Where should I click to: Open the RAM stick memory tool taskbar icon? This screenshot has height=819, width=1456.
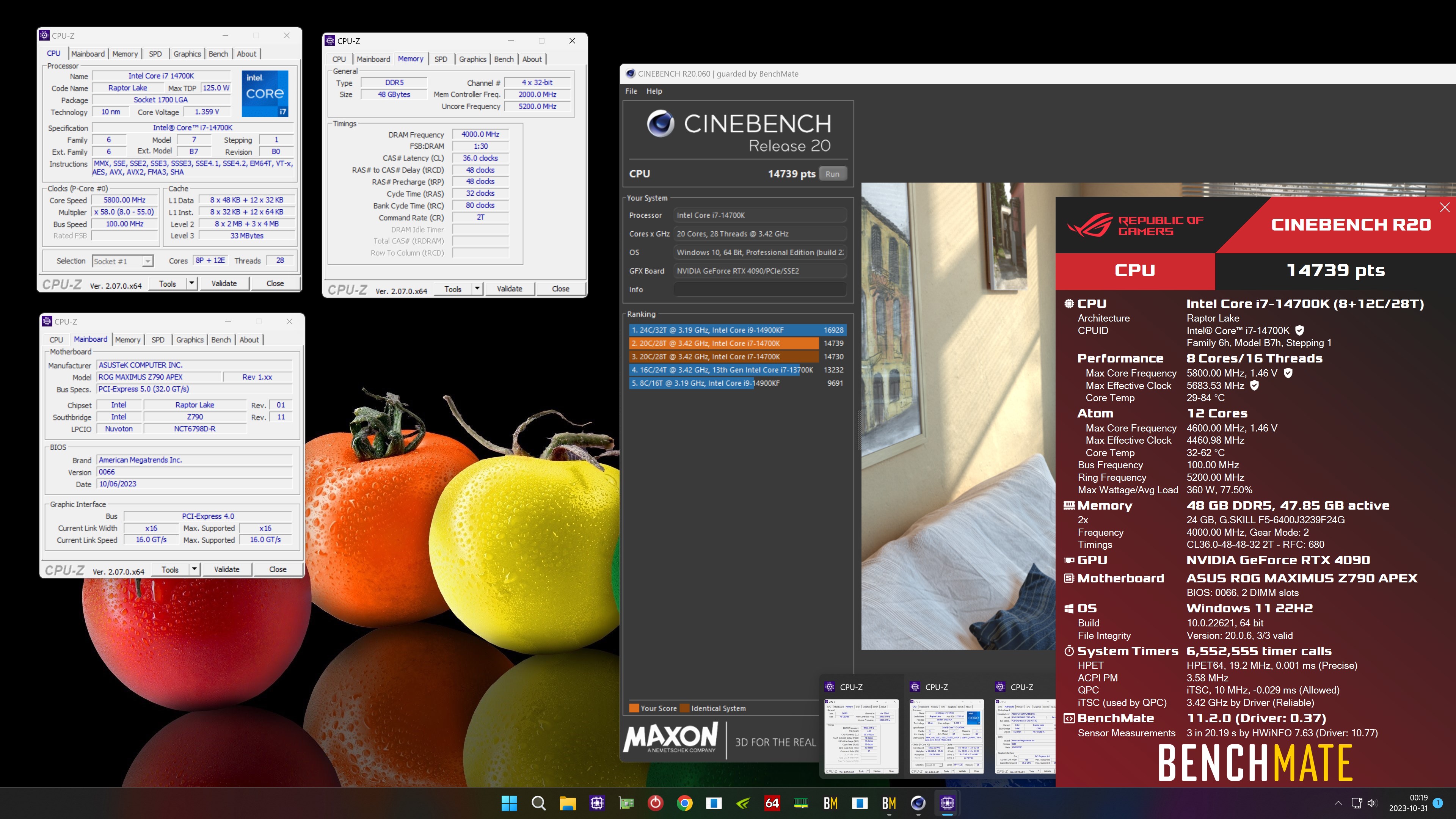[802, 803]
